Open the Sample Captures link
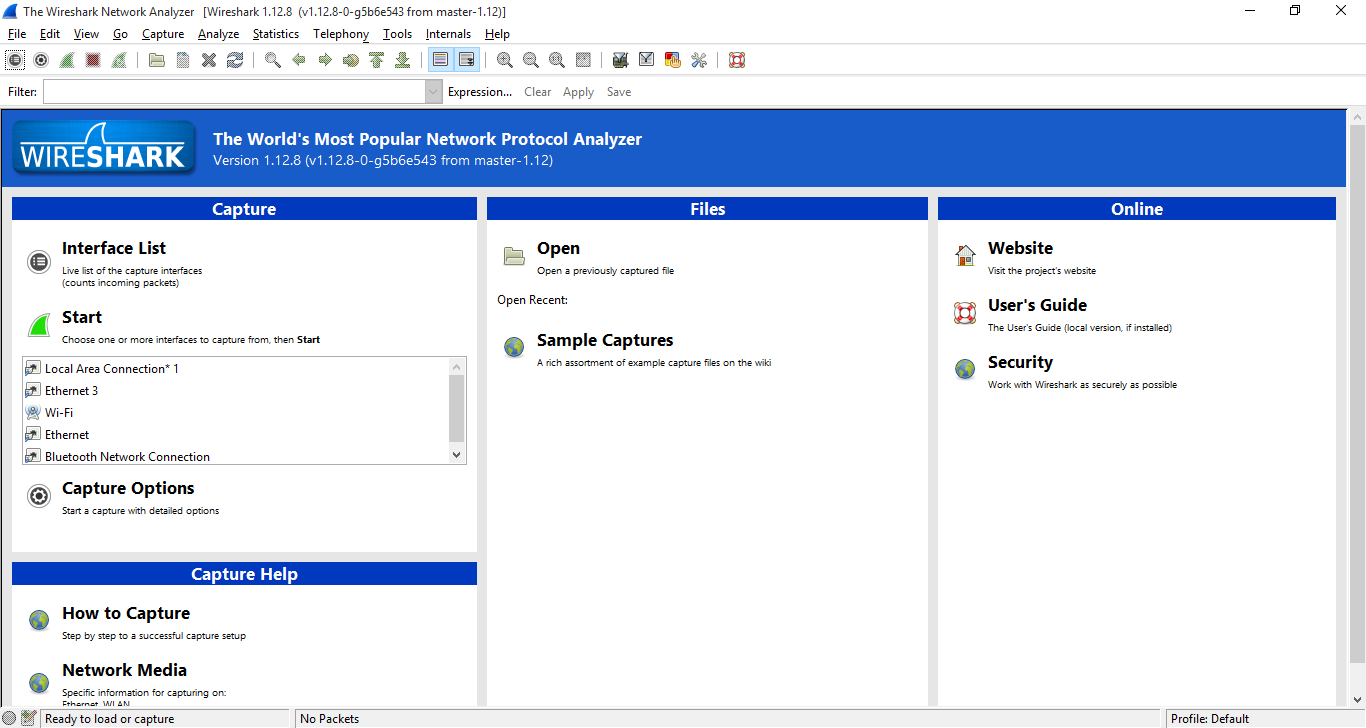The width and height of the screenshot is (1366, 728). 604,341
